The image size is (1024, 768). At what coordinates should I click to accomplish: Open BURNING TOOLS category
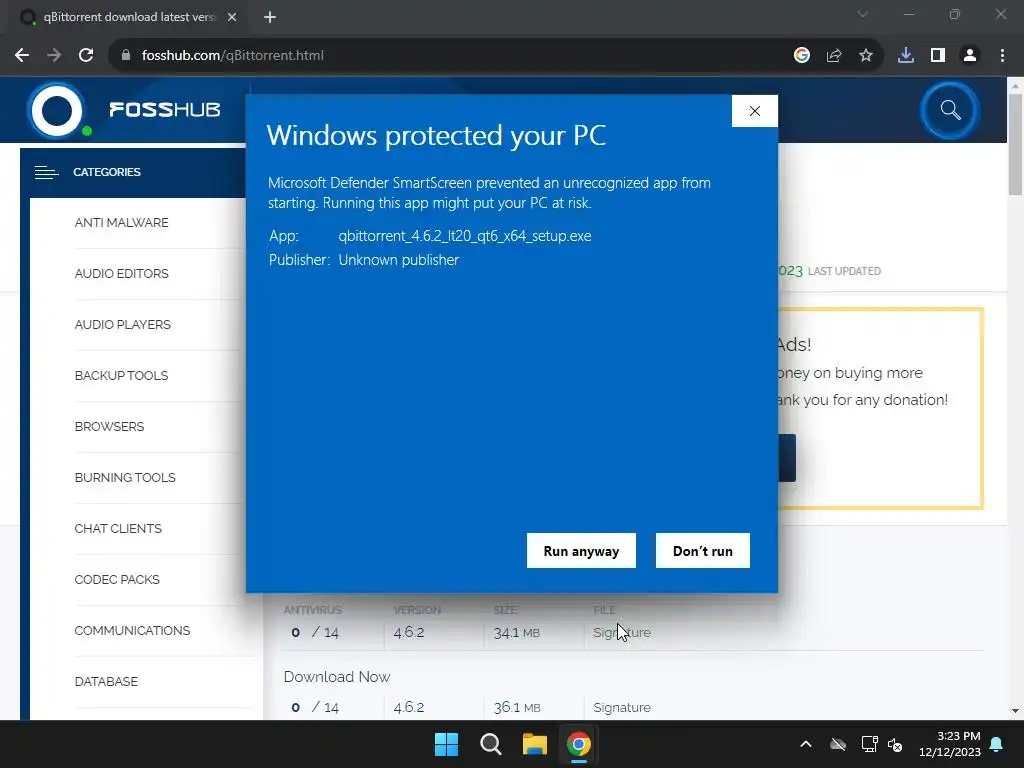tap(125, 477)
